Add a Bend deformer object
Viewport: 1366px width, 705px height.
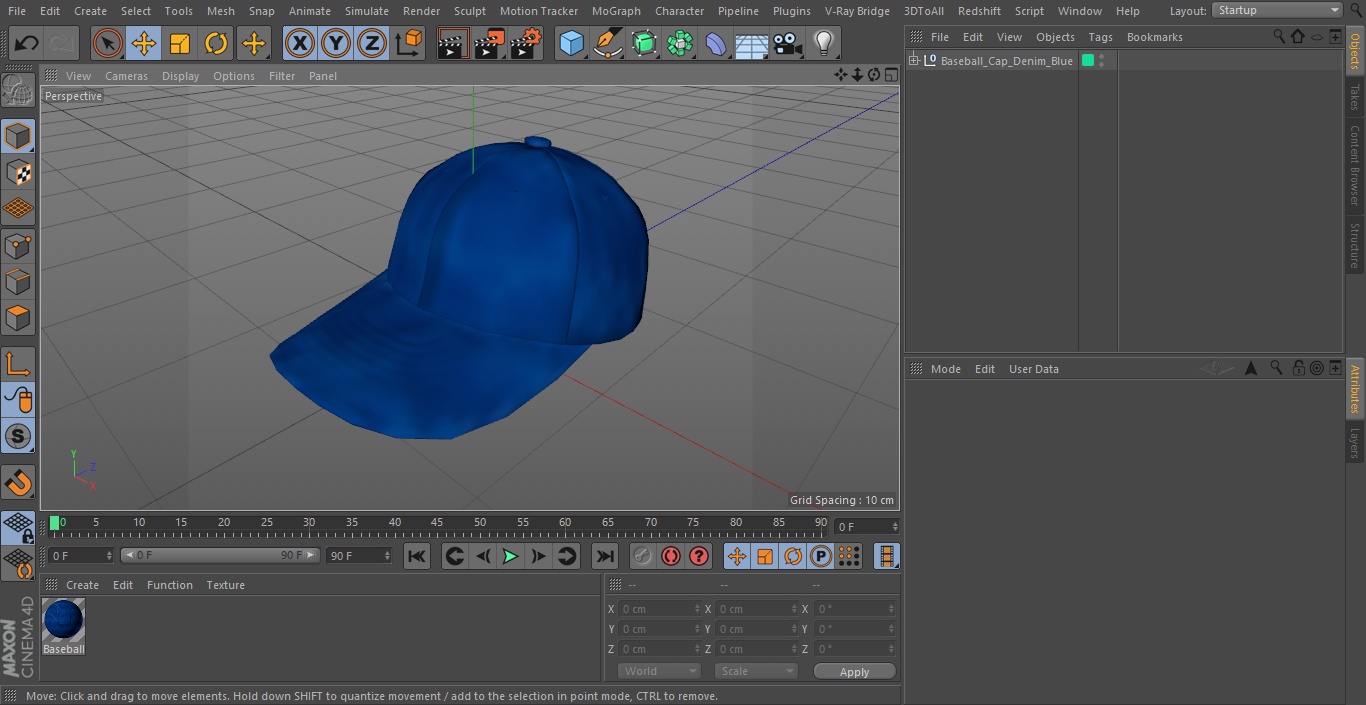pos(716,44)
